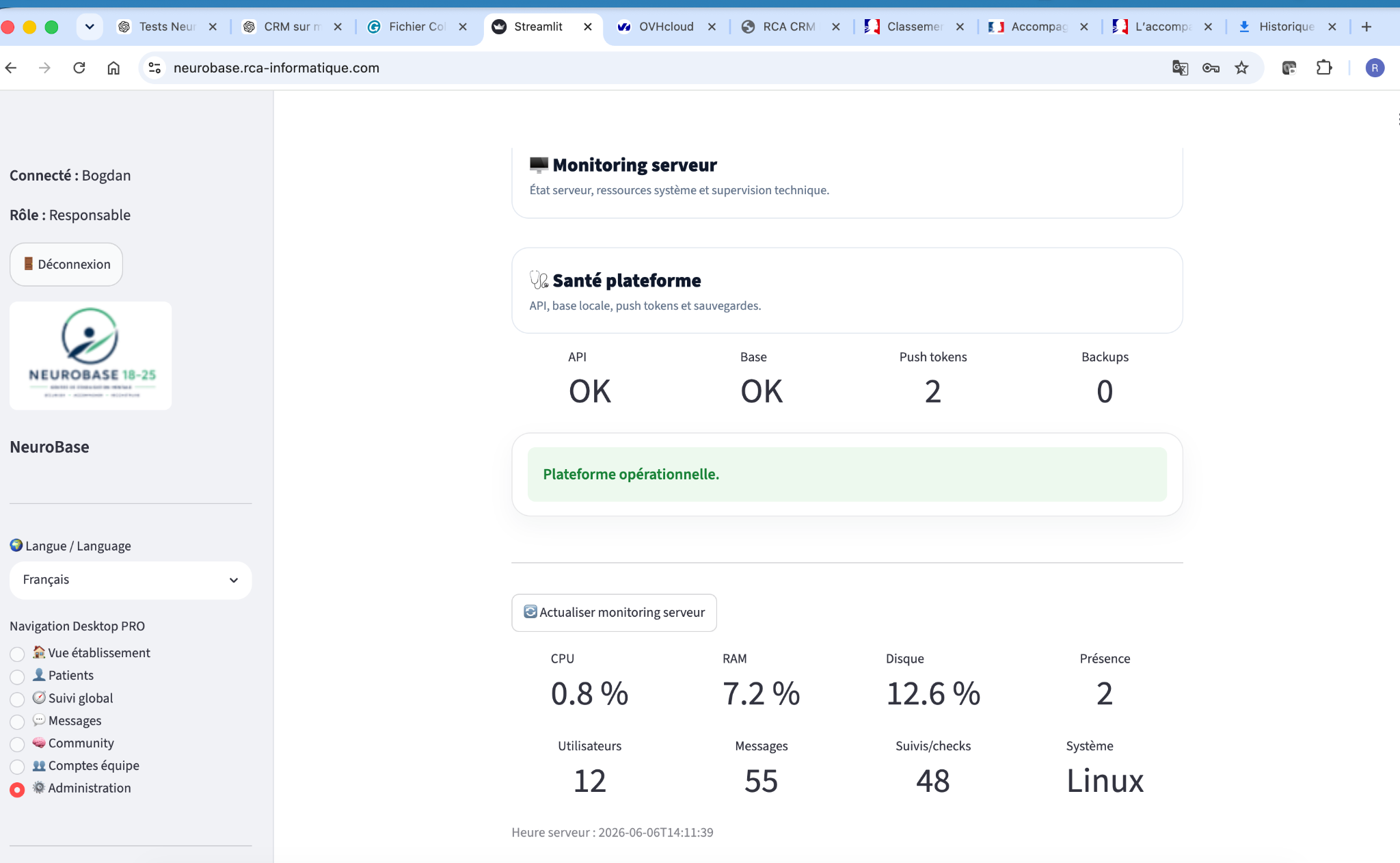Switch to the L'accomp tab

tap(1162, 27)
